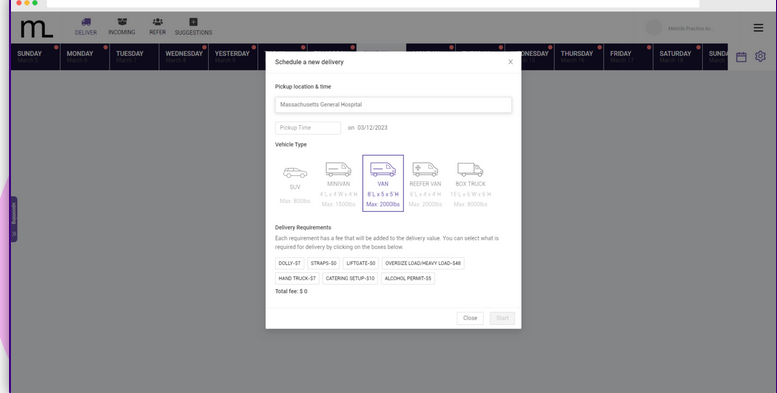This screenshot has height=393, width=777.
Task: Click the Vehicle Type label
Action: [x=291, y=145]
